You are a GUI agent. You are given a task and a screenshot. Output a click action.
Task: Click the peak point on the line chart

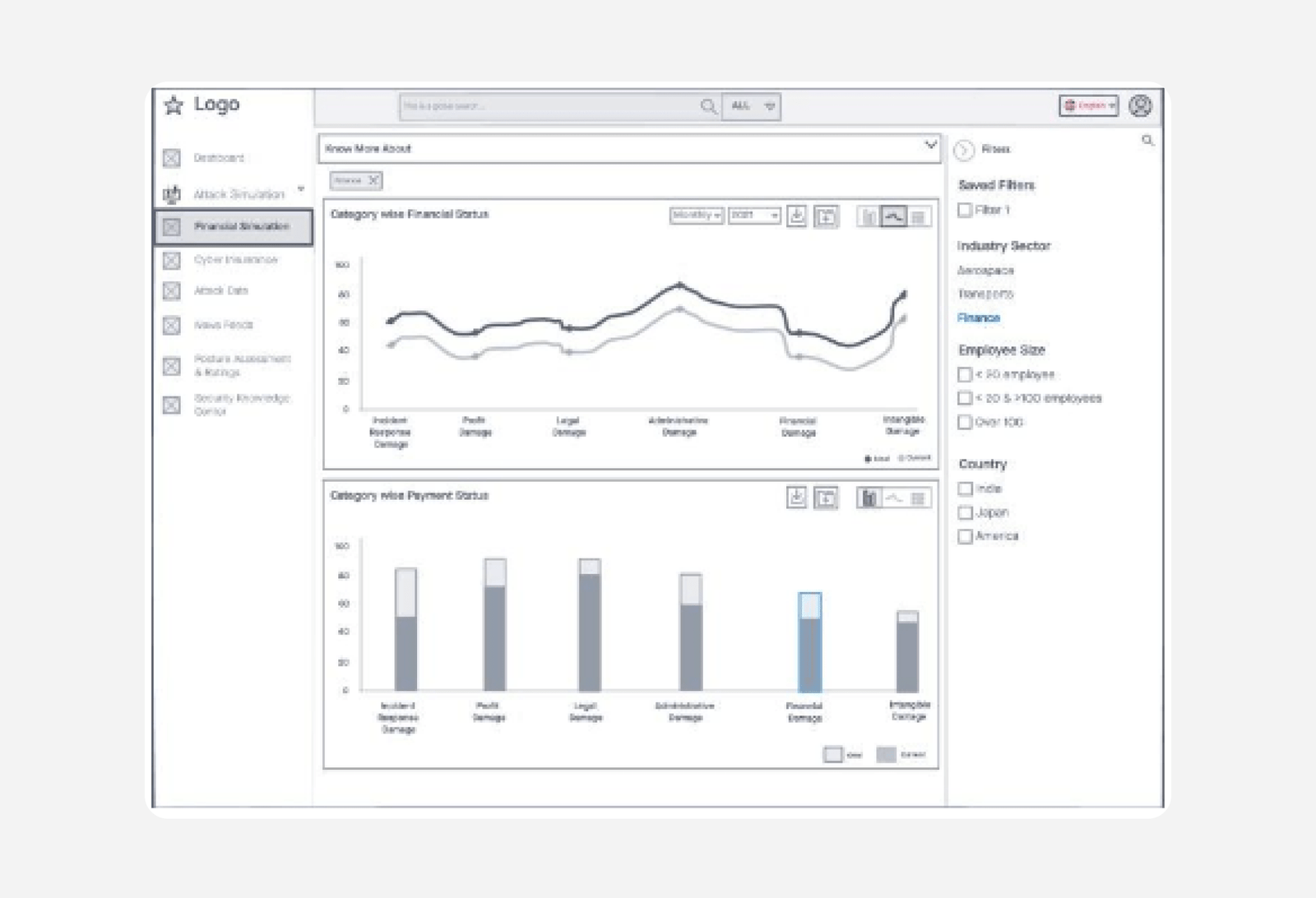point(679,285)
